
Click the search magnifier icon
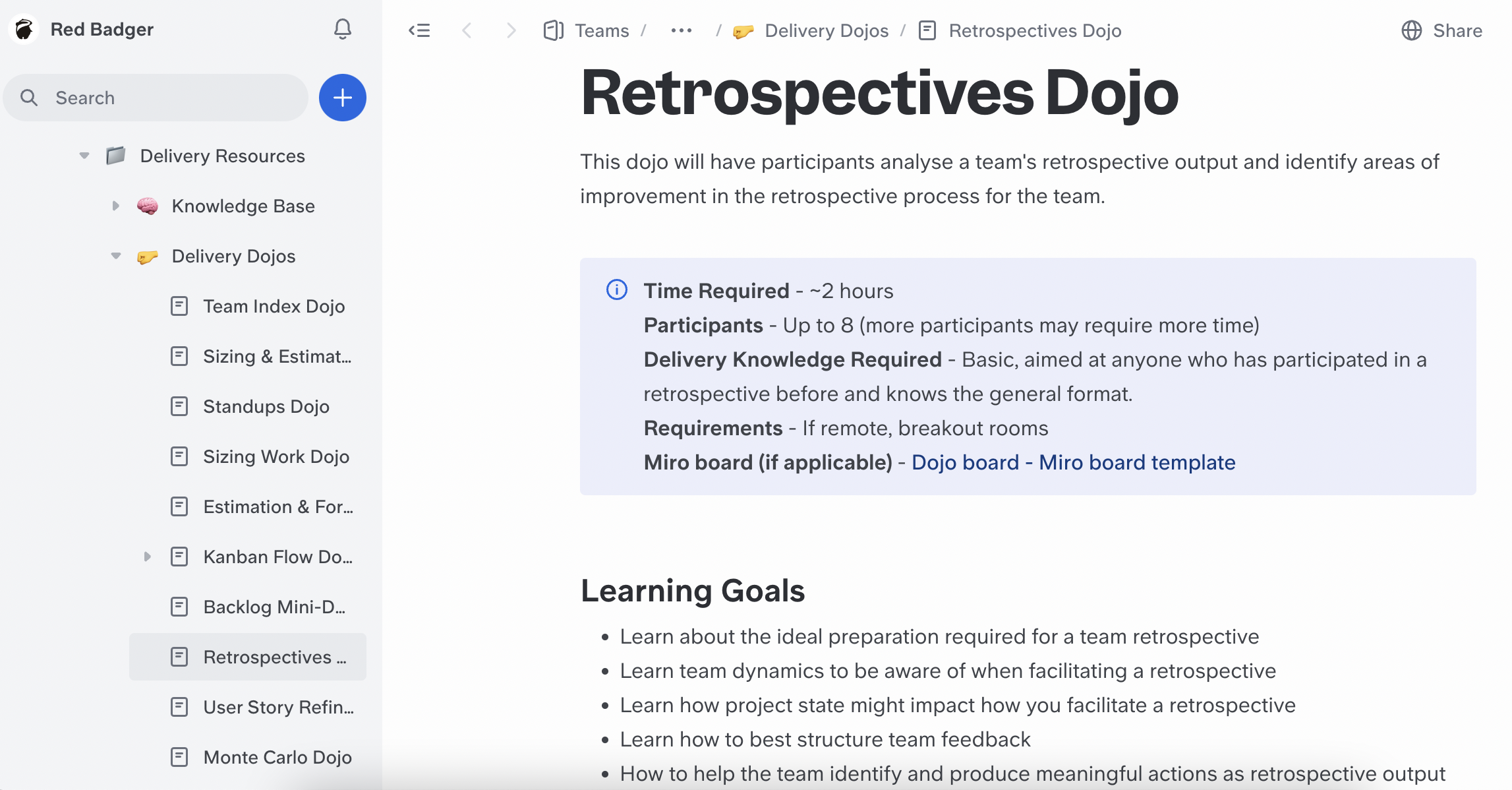click(x=29, y=98)
